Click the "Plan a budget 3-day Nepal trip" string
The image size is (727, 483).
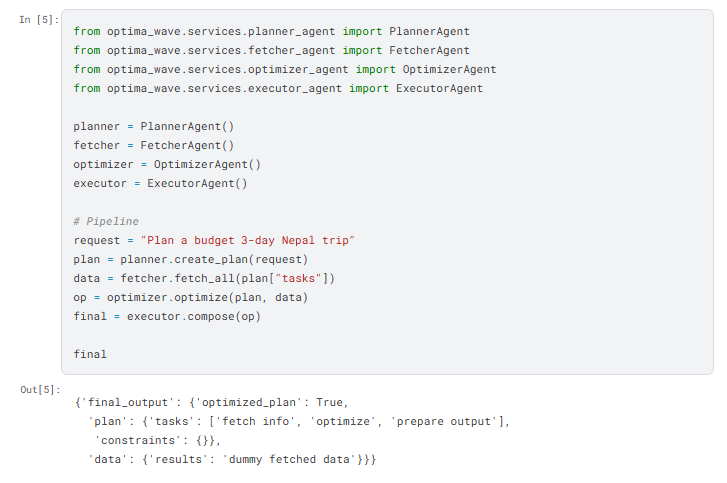(x=248, y=240)
